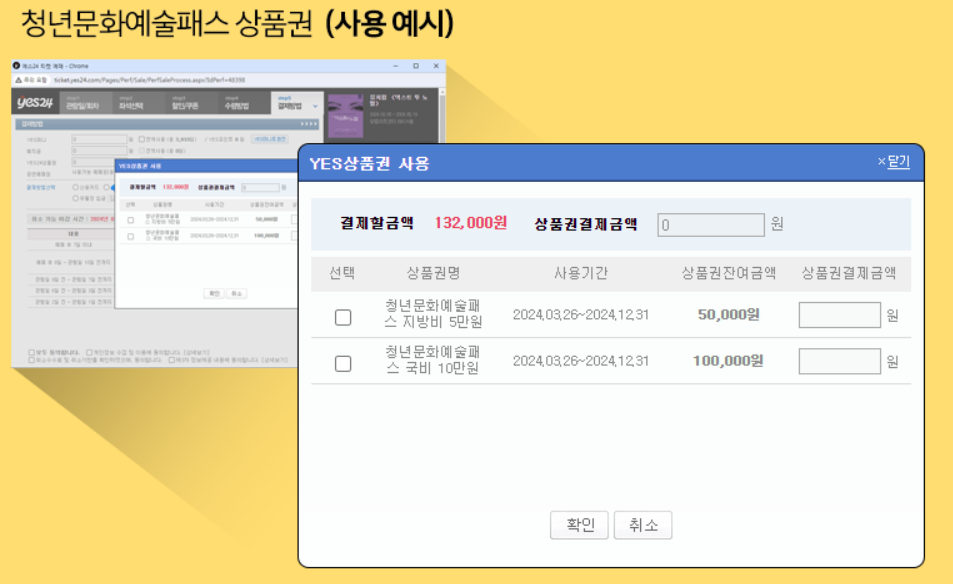Click 확인 in the small background dialog
The width and height of the screenshot is (953, 584).
214,294
